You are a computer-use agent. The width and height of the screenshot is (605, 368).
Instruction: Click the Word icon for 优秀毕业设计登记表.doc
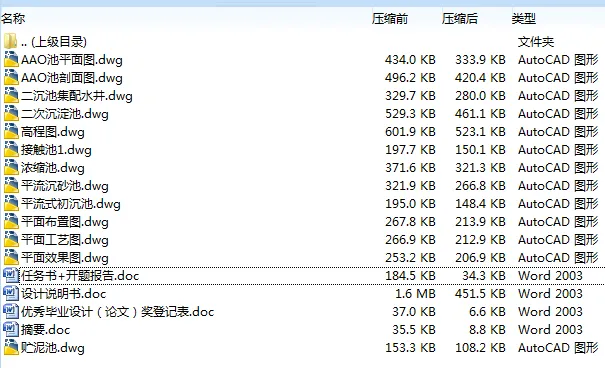tap(11, 311)
